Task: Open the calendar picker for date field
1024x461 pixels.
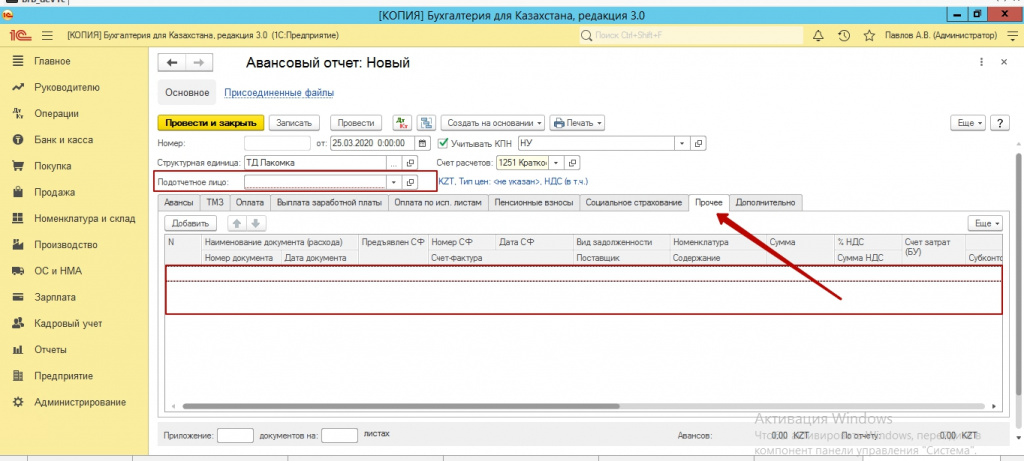Action: 425,143
